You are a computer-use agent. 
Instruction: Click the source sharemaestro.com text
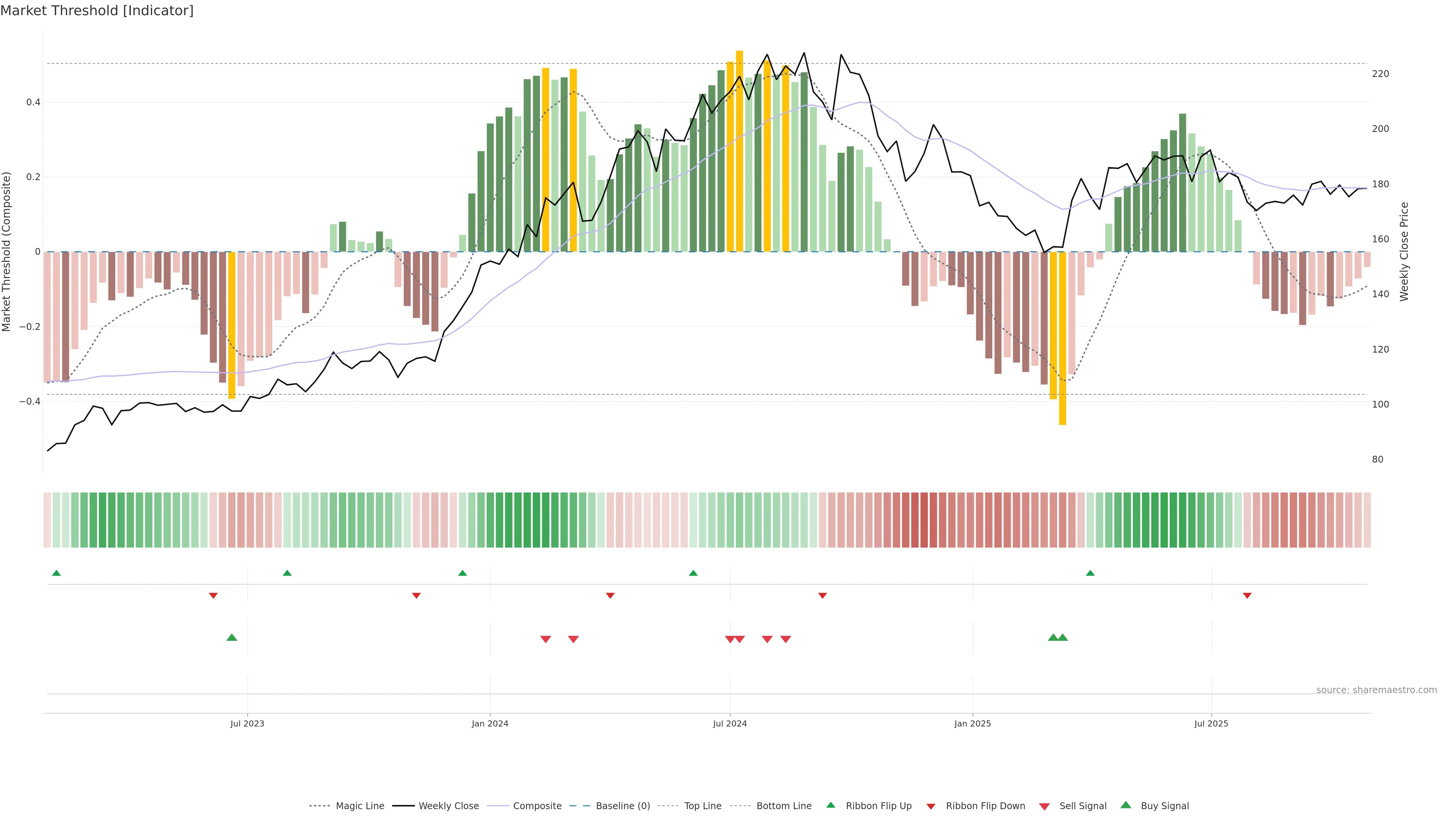(x=1376, y=690)
